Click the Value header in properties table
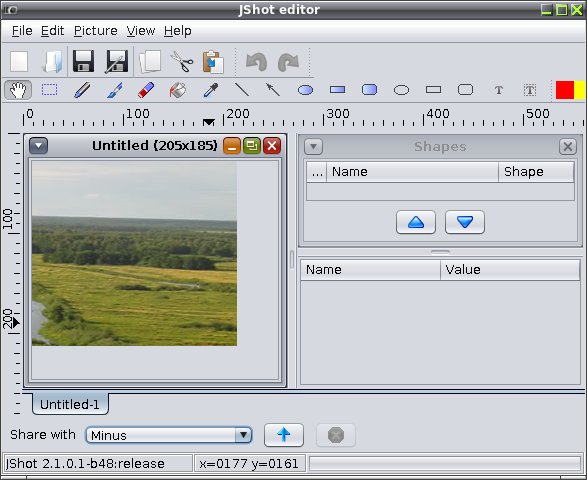The image size is (587, 480). 510,270
